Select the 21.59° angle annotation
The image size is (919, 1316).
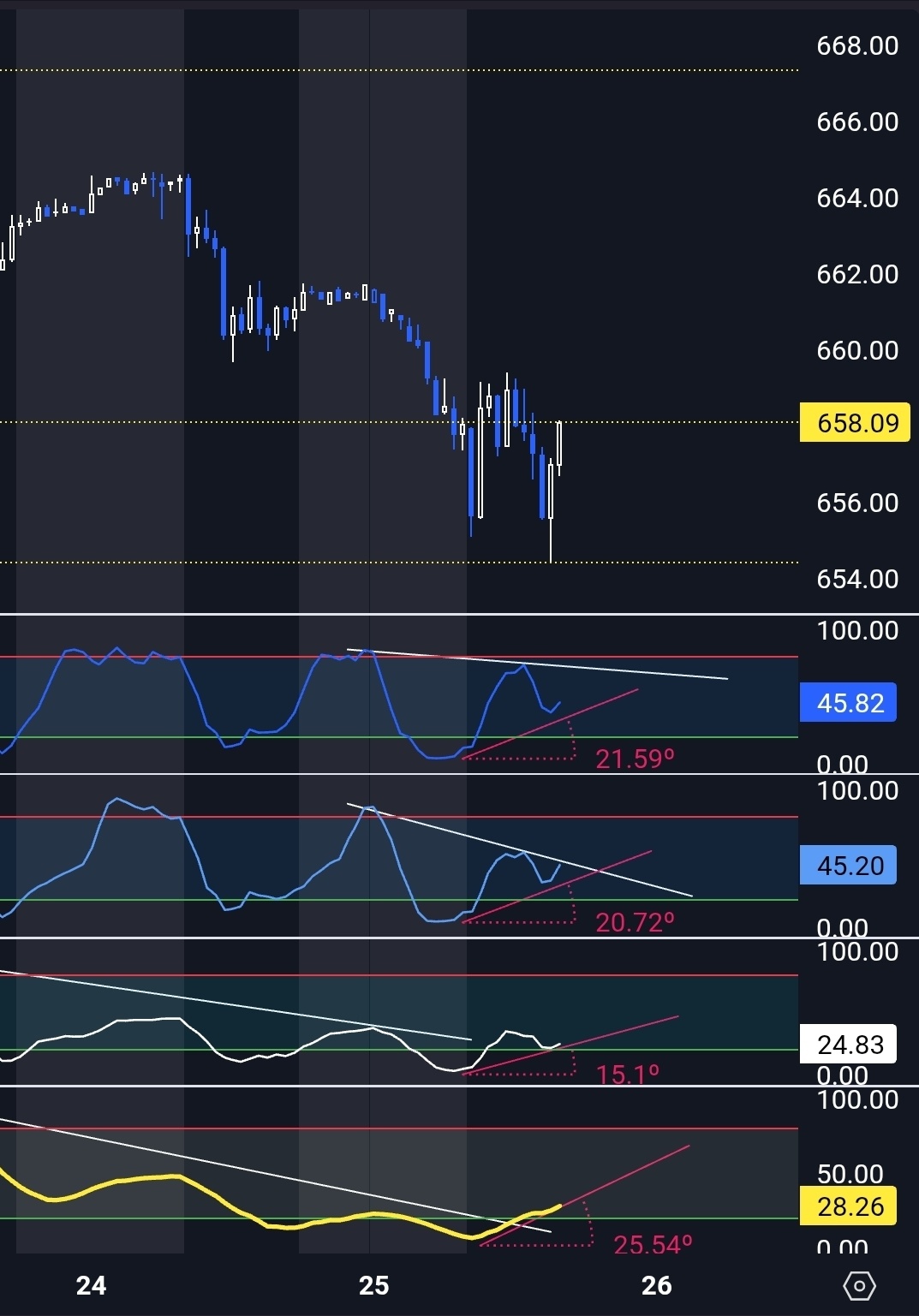(635, 759)
